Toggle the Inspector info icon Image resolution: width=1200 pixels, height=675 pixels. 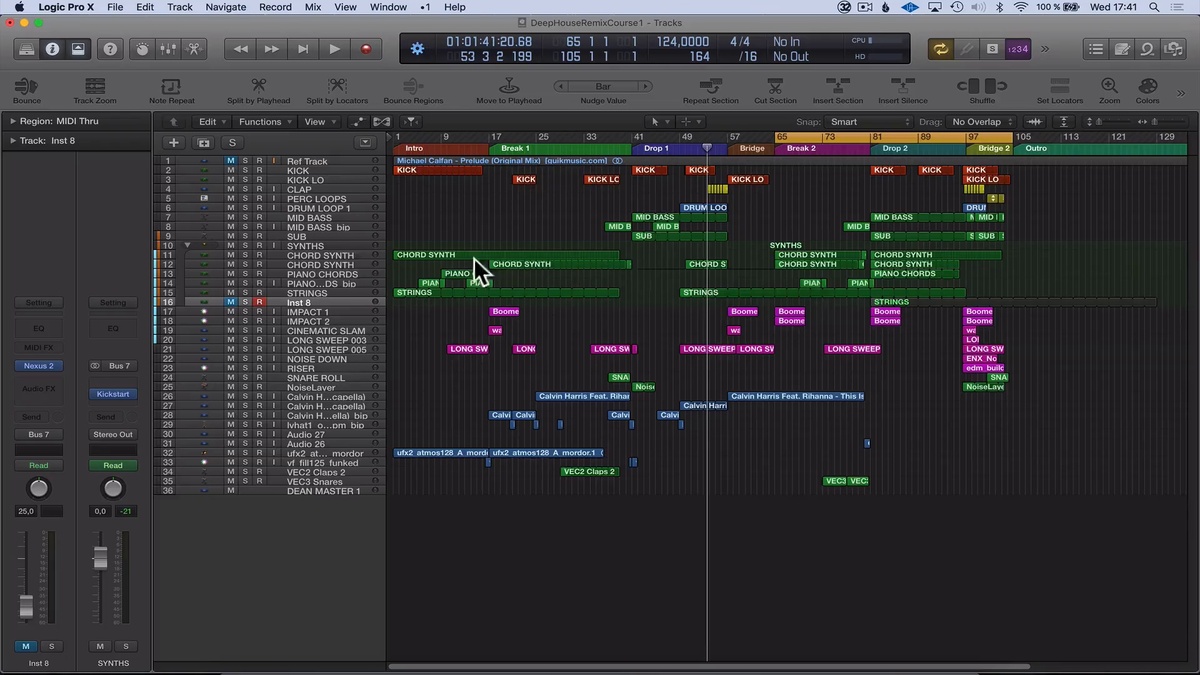pyautogui.click(x=52, y=49)
